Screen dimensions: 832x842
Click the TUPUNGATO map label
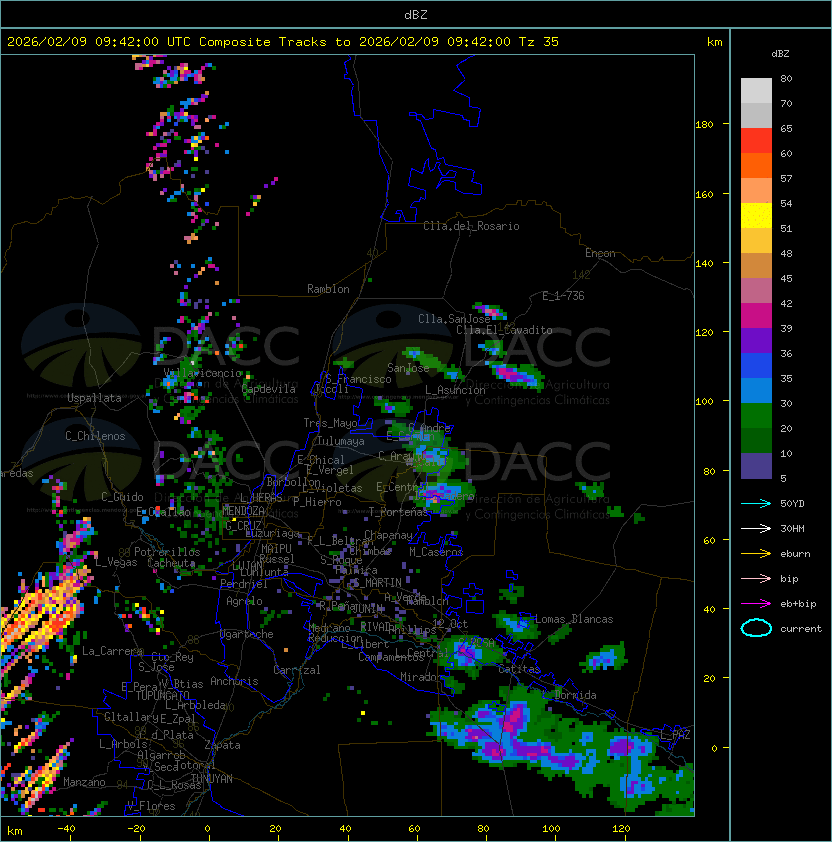162,695
